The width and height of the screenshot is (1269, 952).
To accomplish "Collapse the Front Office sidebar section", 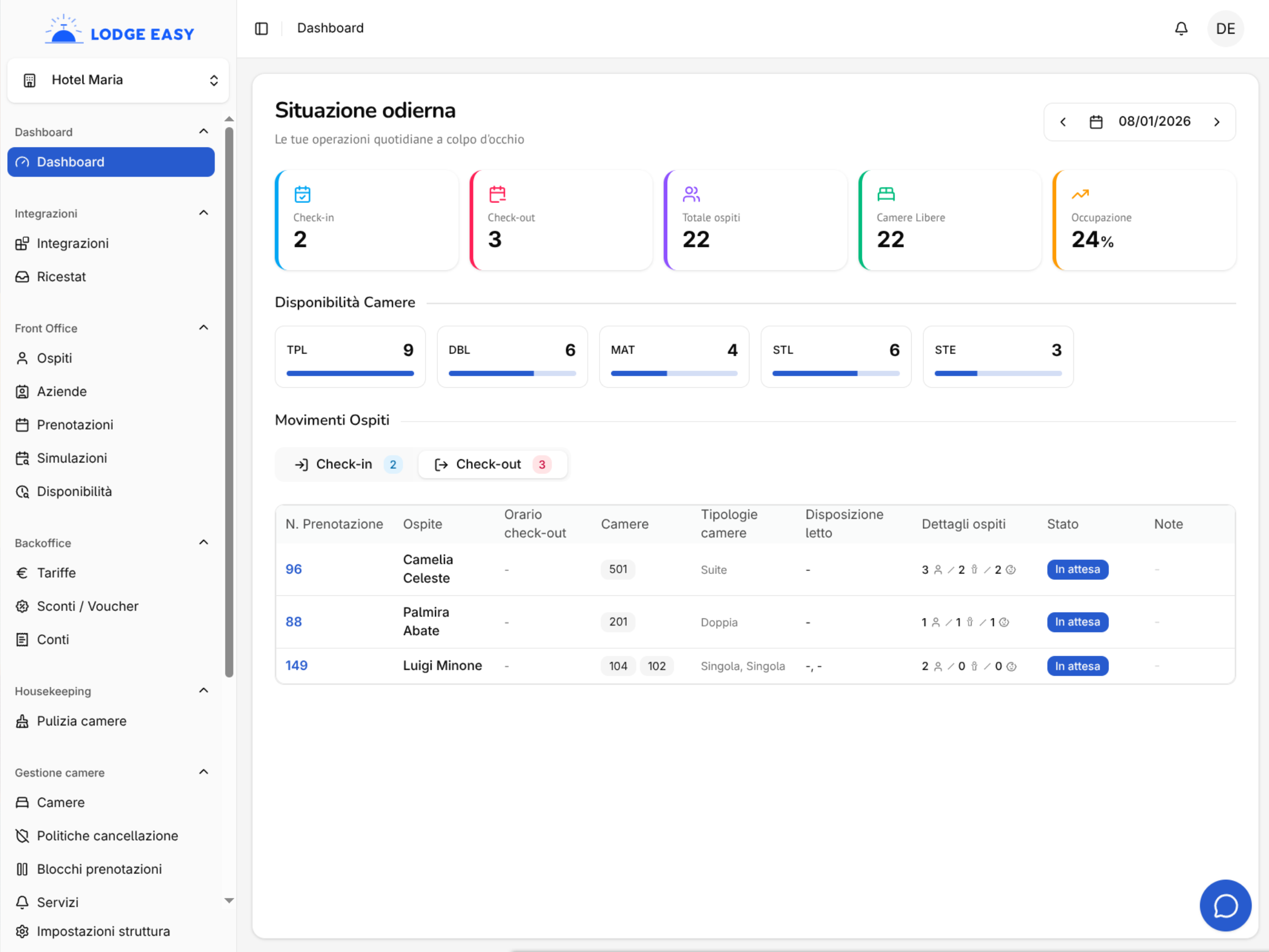I will click(x=204, y=327).
